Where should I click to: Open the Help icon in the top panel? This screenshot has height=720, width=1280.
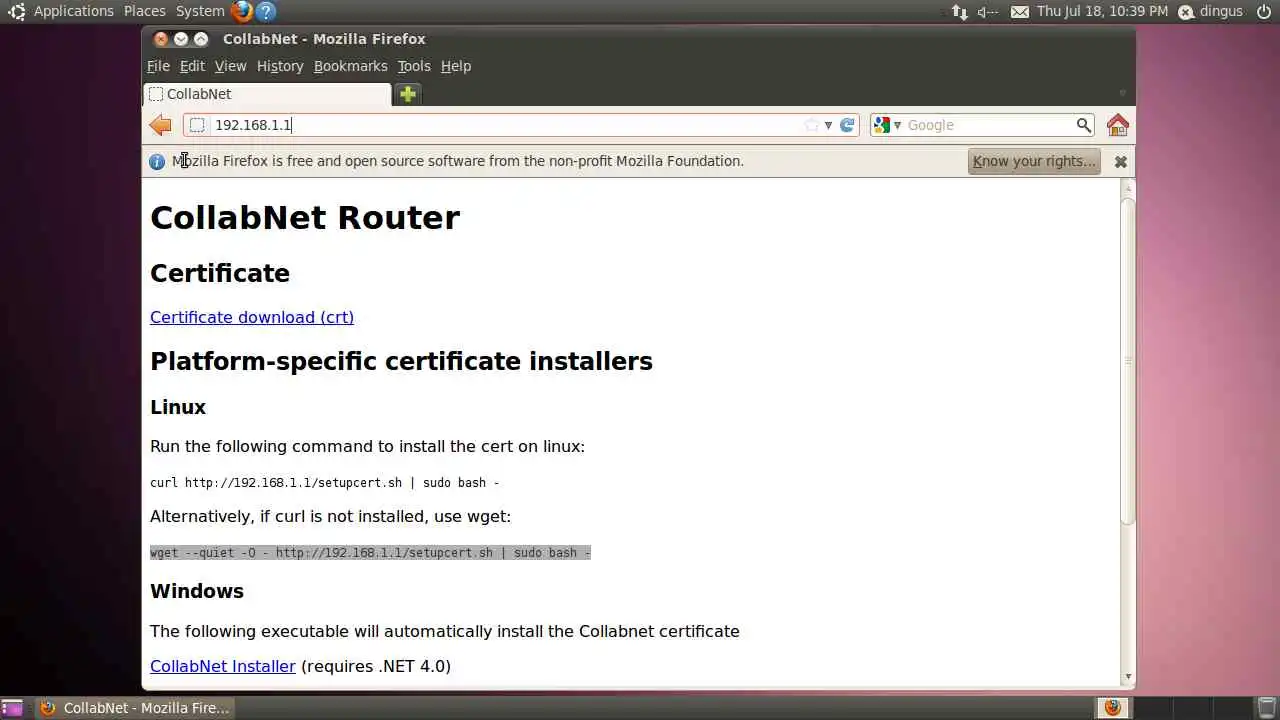pyautogui.click(x=266, y=12)
